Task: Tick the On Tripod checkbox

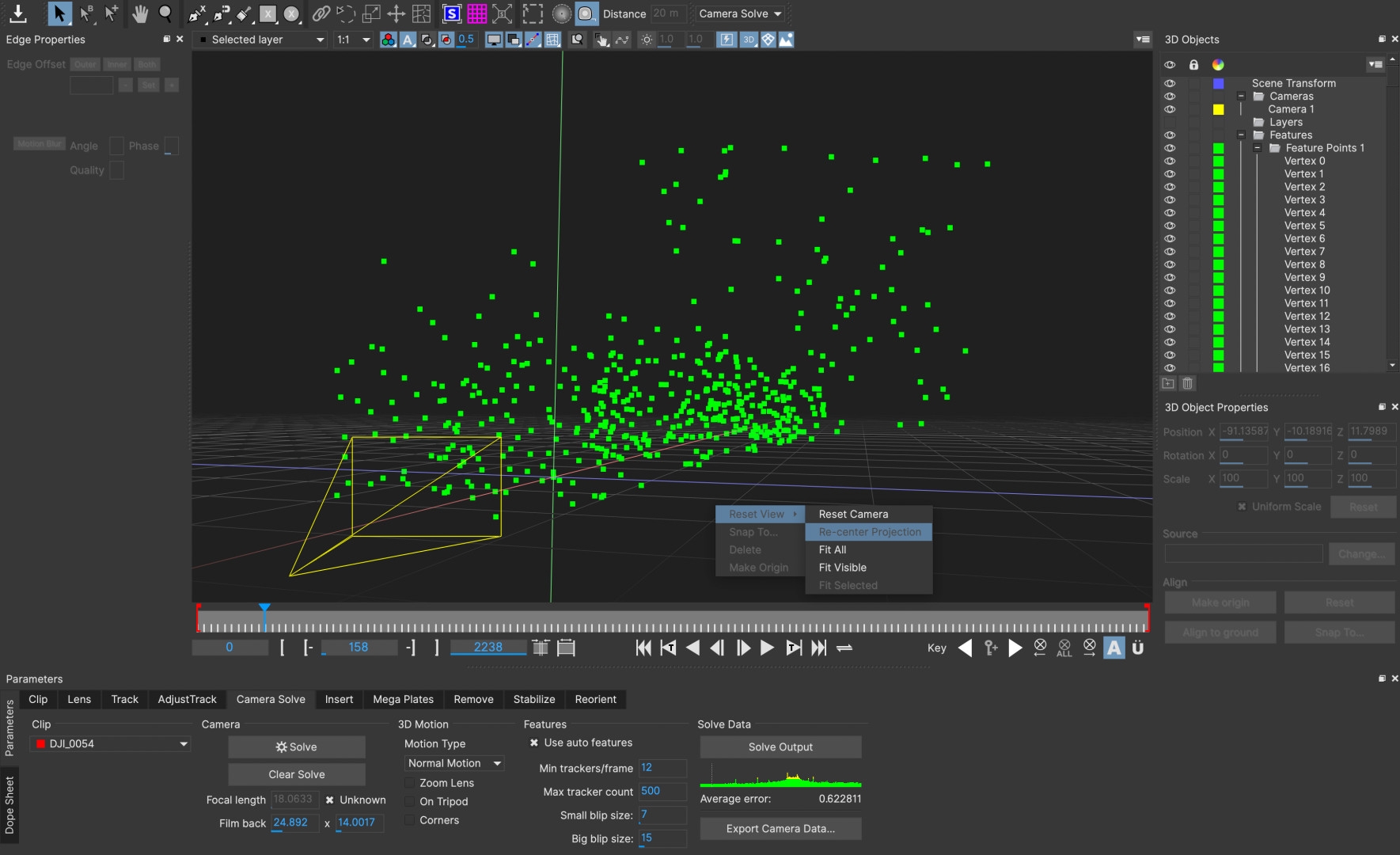Action: tap(410, 801)
